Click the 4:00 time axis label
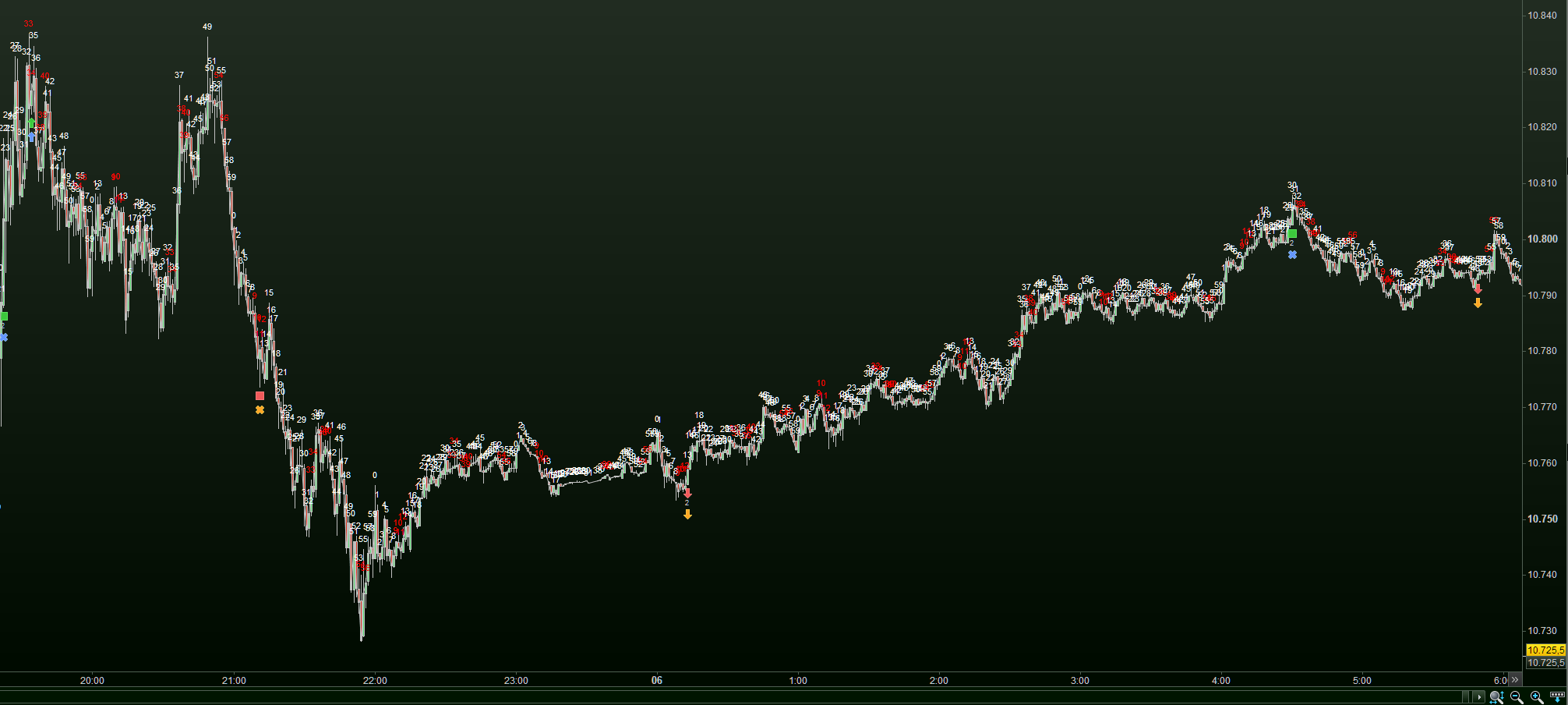The image size is (1568, 705). [x=1221, y=681]
